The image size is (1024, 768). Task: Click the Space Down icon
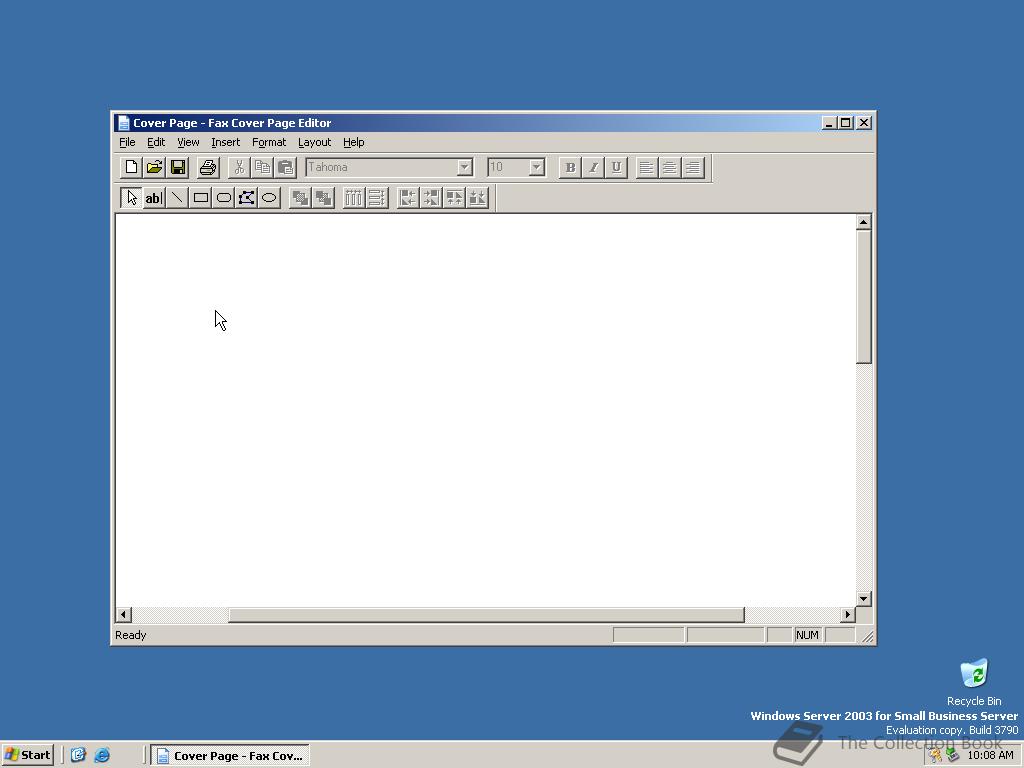[x=377, y=198]
